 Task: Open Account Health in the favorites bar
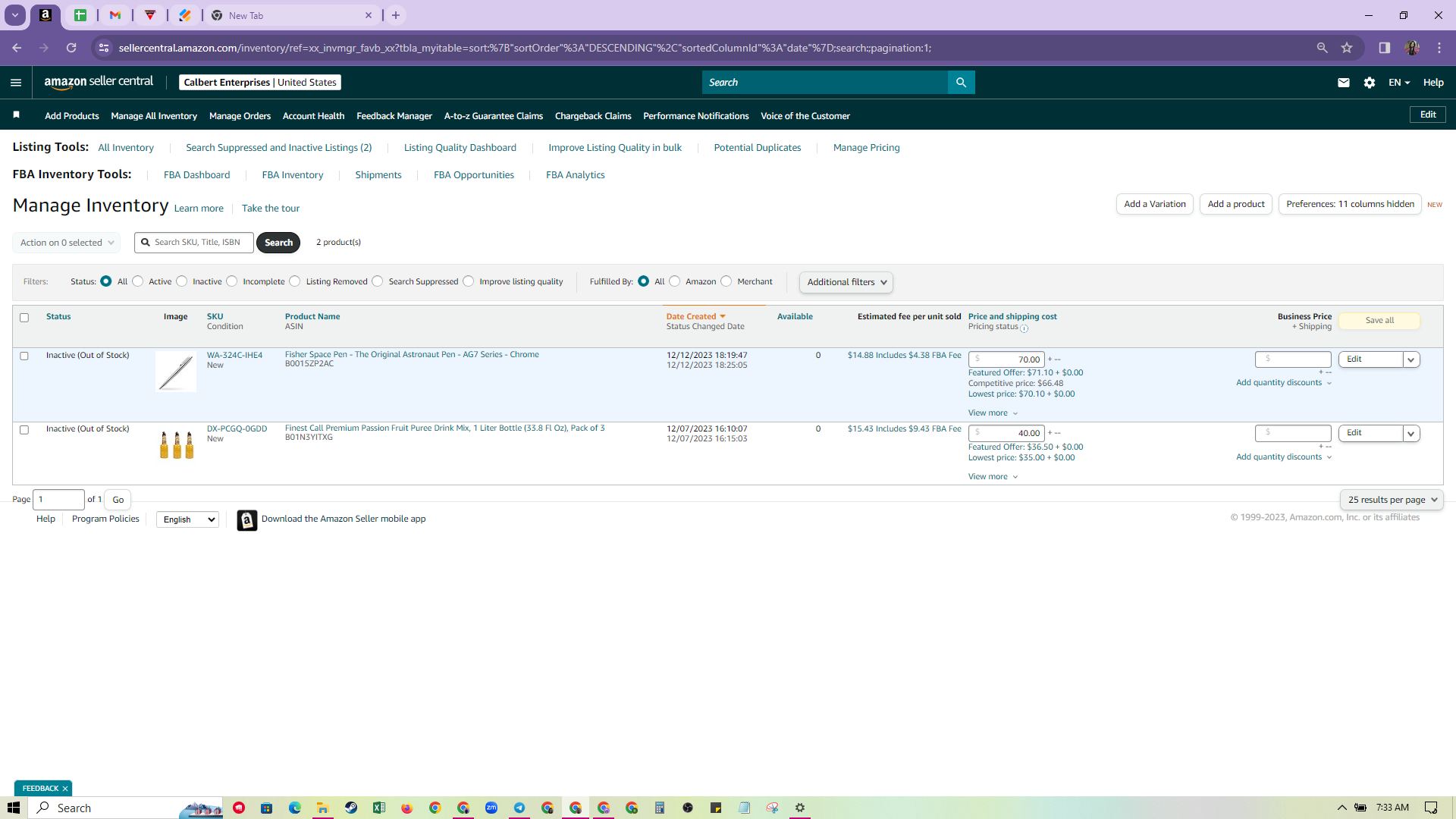click(x=313, y=116)
